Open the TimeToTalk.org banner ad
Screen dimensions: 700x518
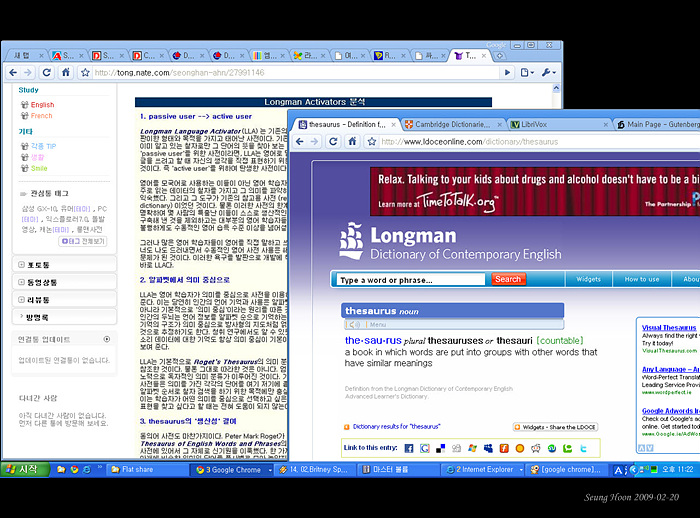[535, 192]
